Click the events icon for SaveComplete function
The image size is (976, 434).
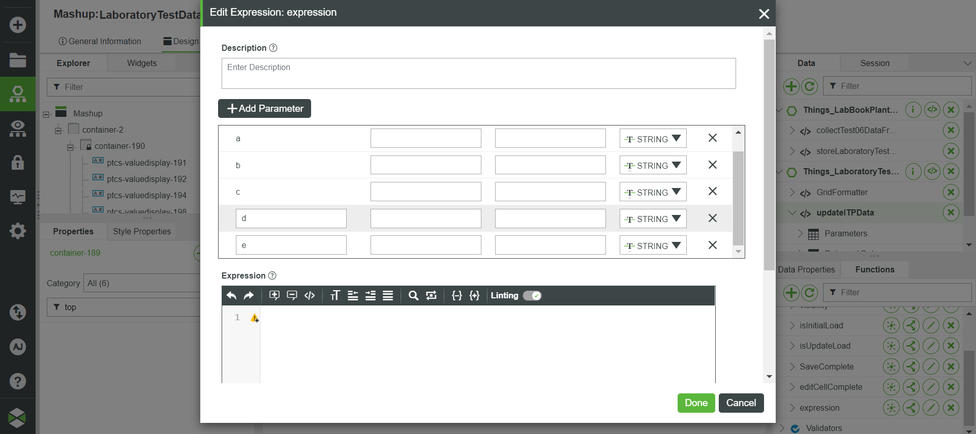click(891, 366)
